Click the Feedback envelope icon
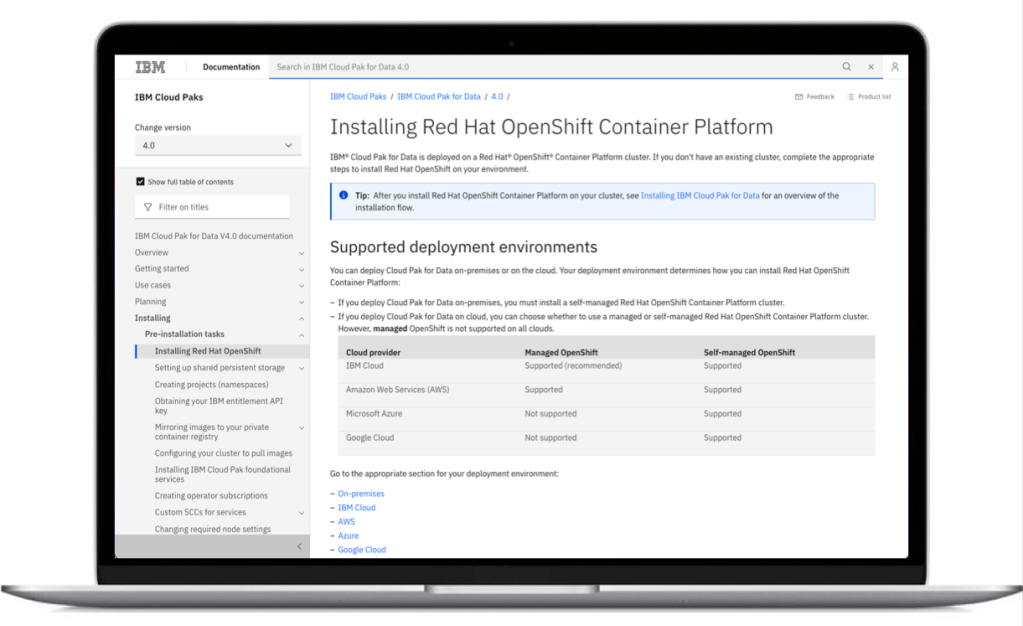Screen dimensions: 1023x626 click(x=799, y=97)
